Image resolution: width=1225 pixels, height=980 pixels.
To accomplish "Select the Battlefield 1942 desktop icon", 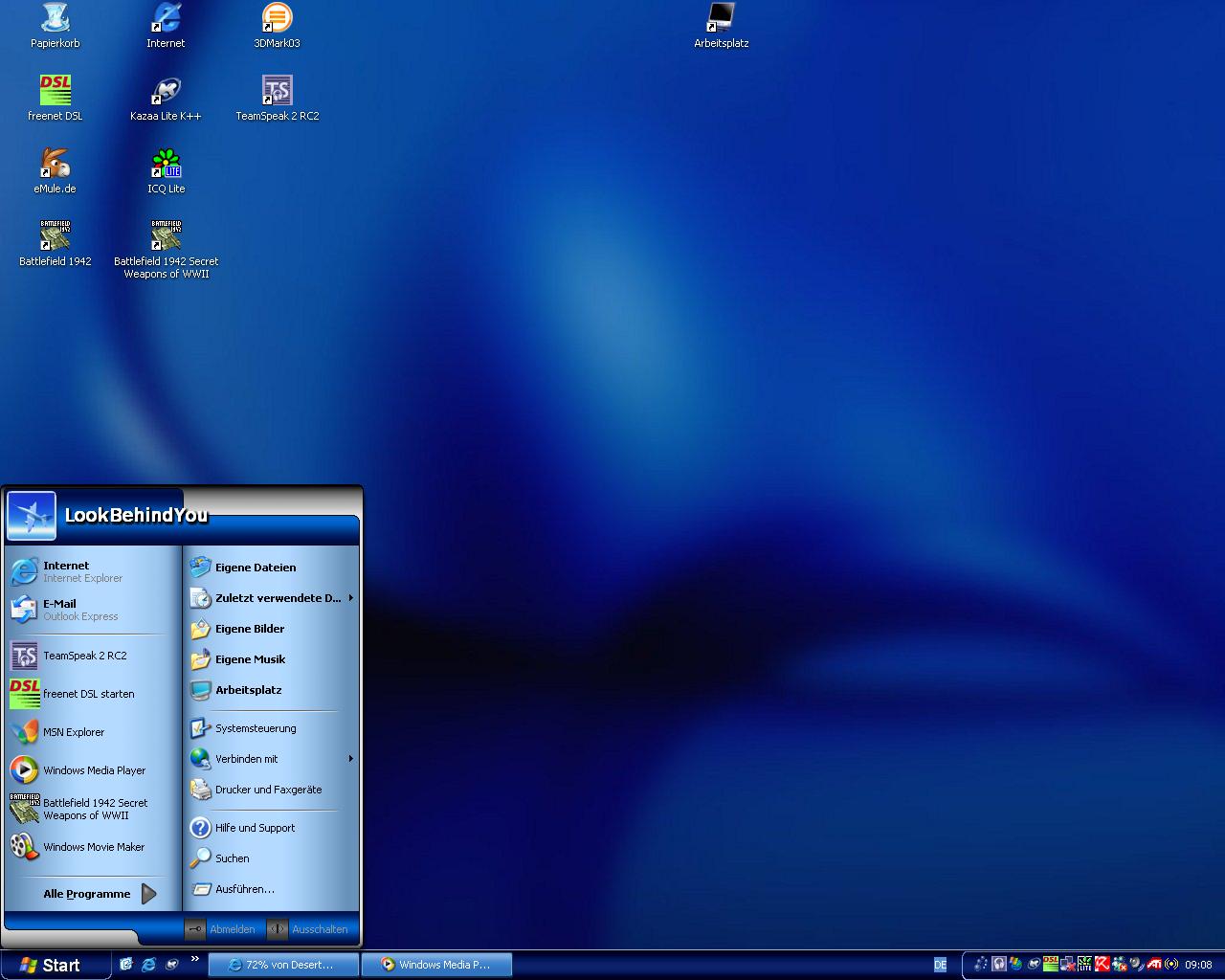I will tap(55, 244).
